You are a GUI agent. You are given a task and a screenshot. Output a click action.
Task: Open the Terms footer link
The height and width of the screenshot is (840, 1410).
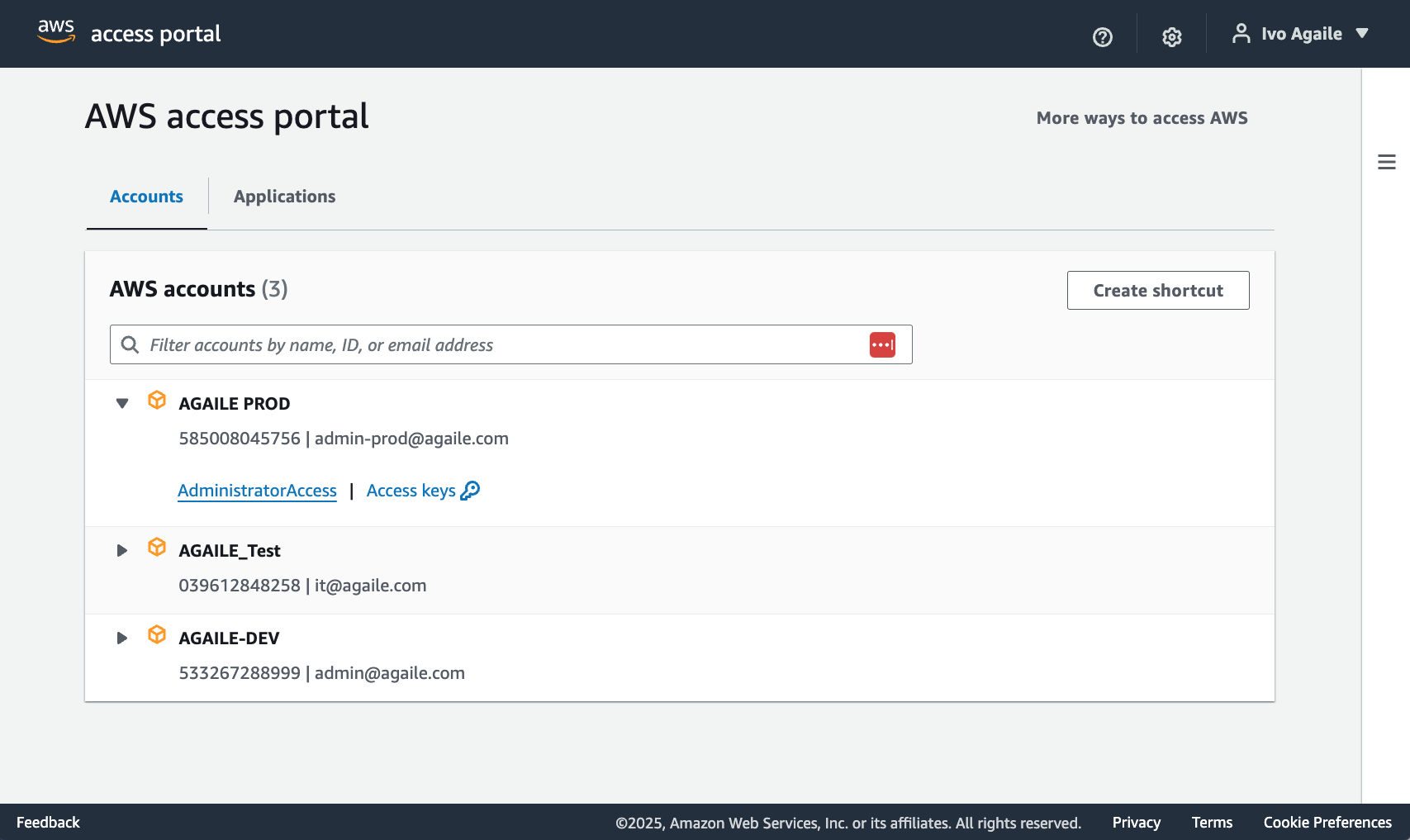(x=1212, y=823)
